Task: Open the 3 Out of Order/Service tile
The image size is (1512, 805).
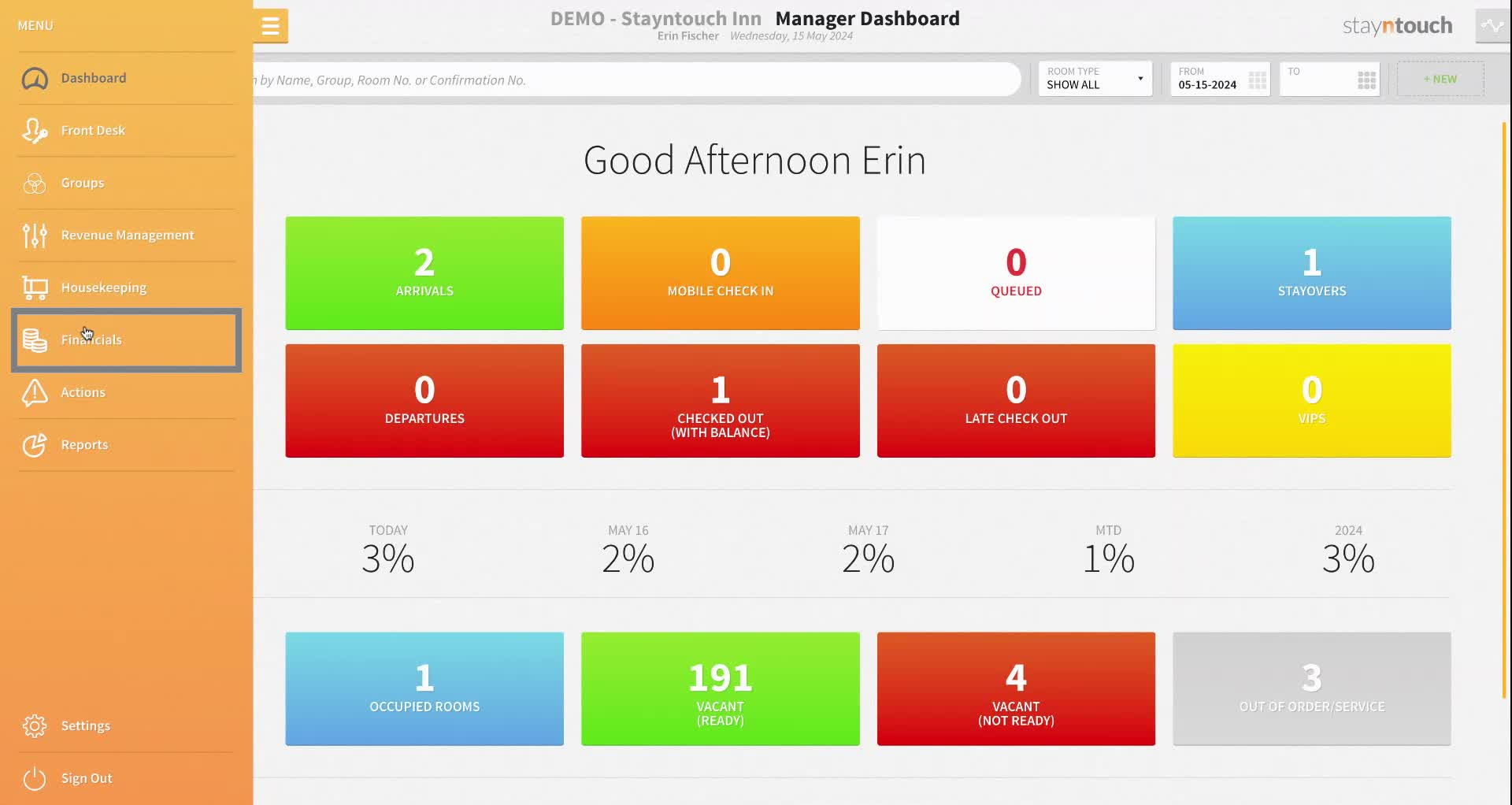Action: pos(1312,688)
